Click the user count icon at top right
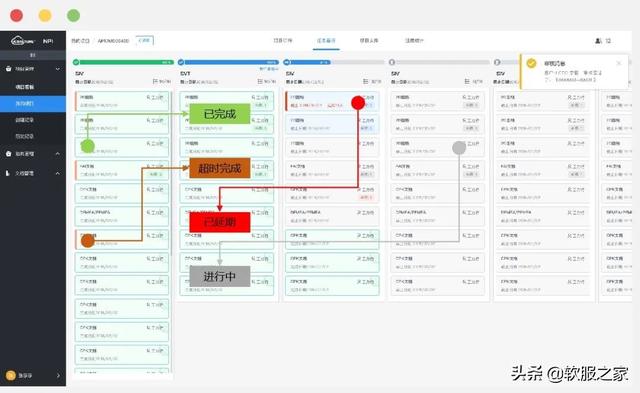This screenshot has height=393, width=640. (x=598, y=41)
